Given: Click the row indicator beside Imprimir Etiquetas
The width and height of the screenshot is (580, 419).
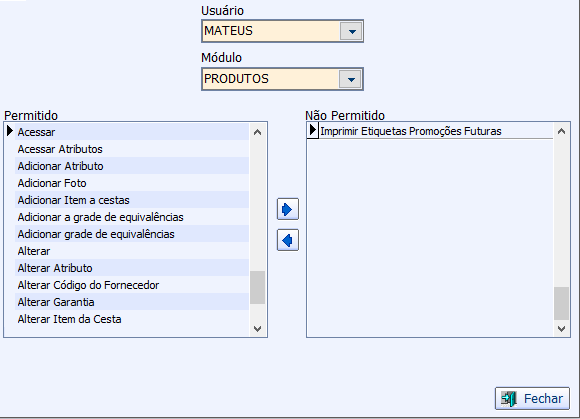Looking at the screenshot, I should 313,131.
